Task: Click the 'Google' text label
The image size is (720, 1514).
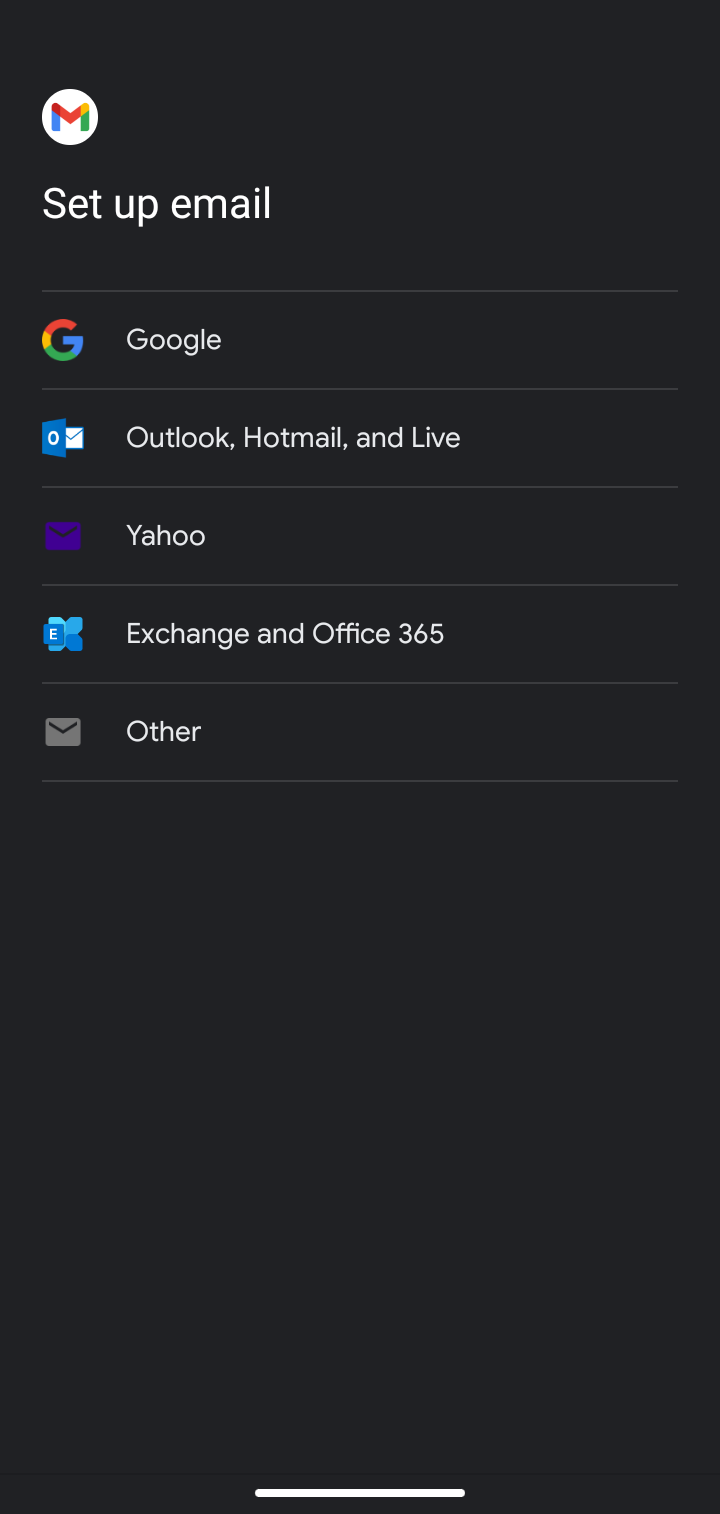Action: 173,340
